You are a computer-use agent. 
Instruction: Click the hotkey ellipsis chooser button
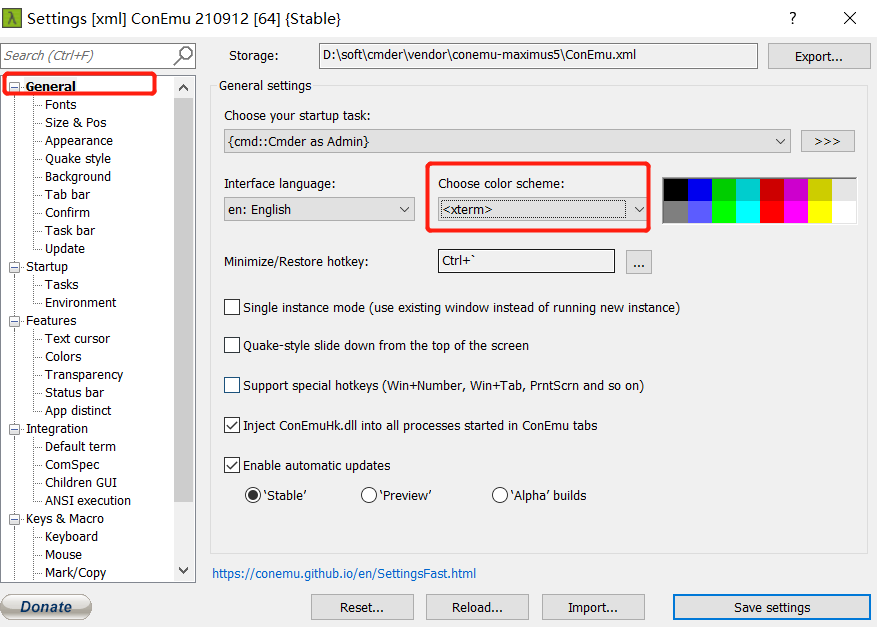coord(639,262)
